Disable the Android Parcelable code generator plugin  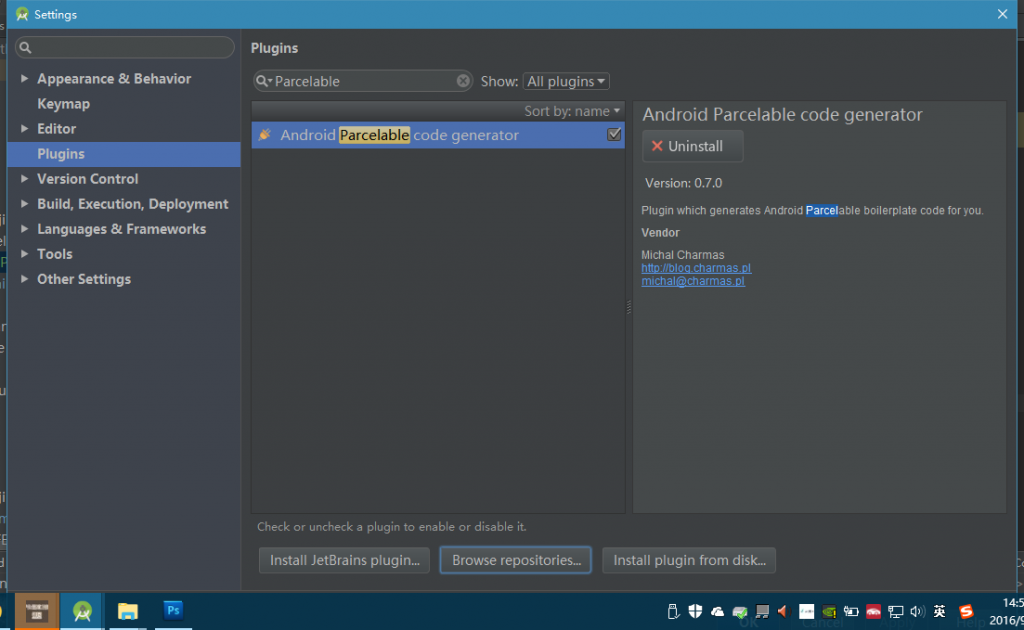[x=614, y=135]
